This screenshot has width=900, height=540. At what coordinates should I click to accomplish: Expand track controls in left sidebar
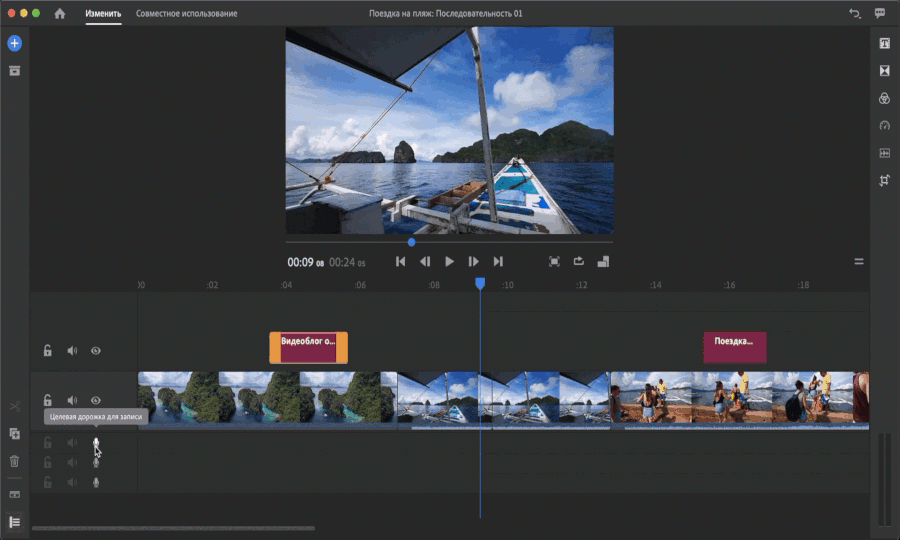click(14, 522)
